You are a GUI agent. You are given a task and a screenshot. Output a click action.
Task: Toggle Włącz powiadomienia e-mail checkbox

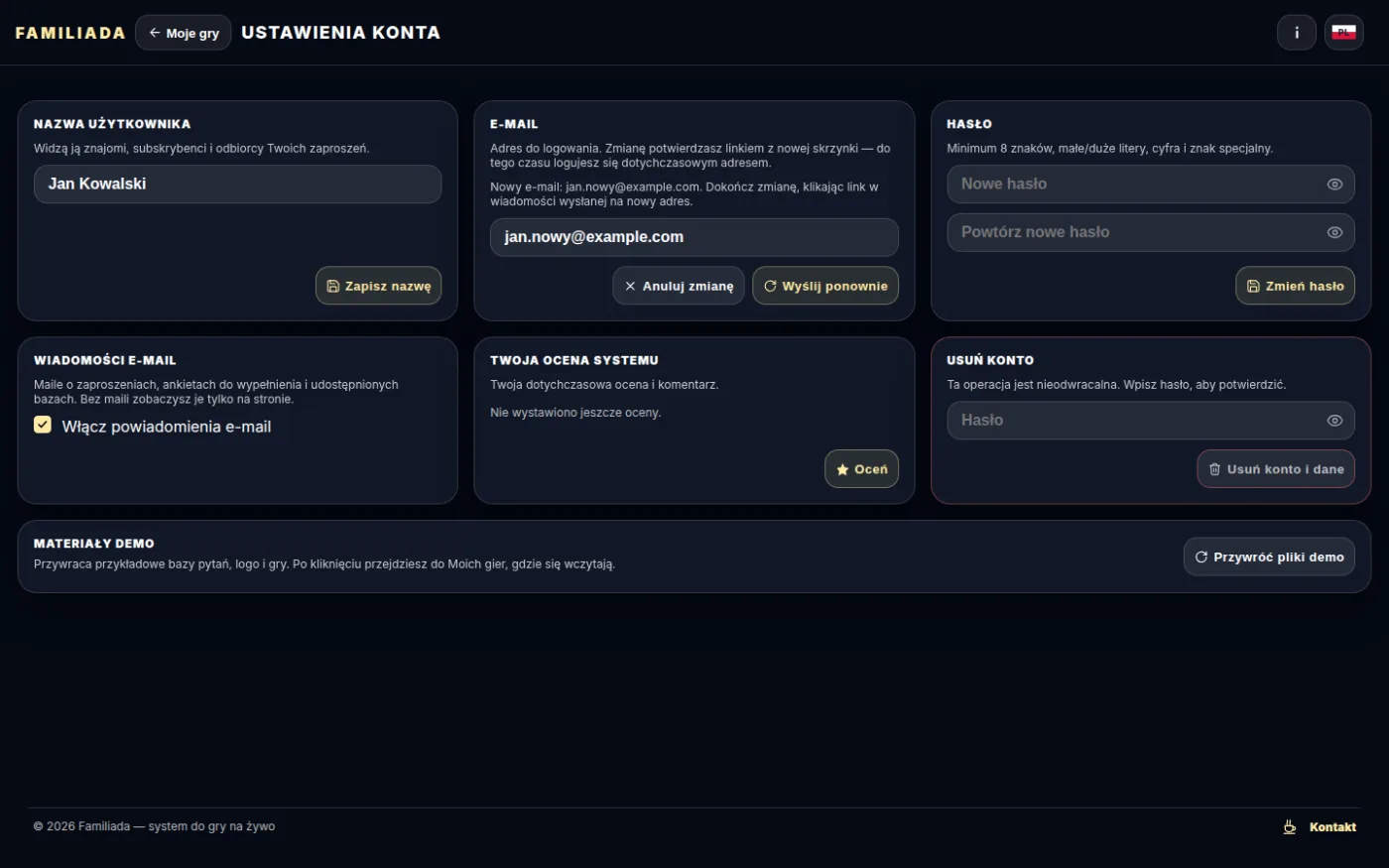43,425
